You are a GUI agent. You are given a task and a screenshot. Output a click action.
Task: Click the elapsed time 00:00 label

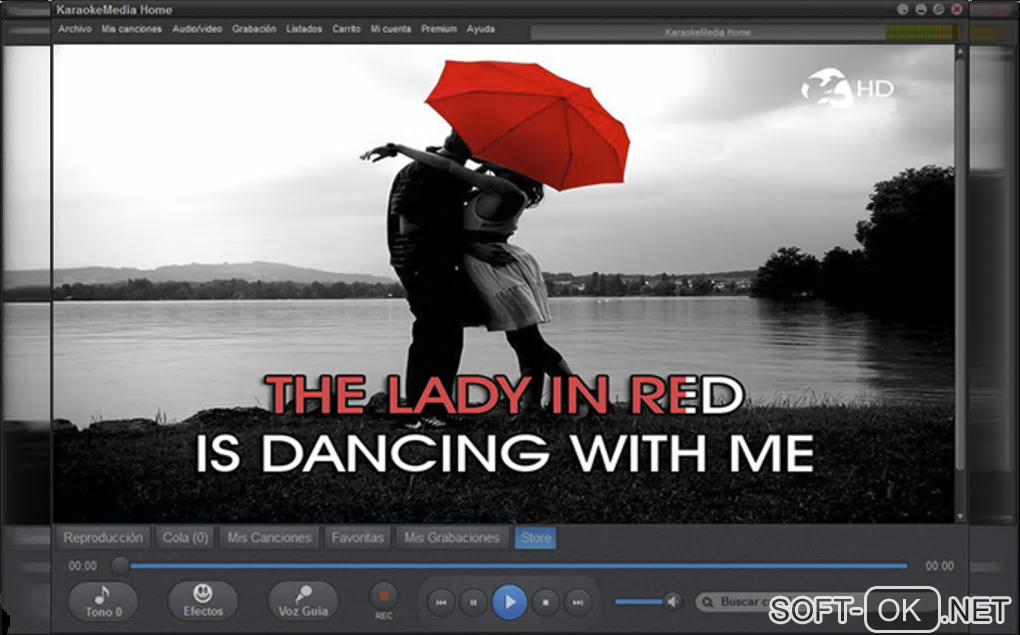(x=83, y=566)
